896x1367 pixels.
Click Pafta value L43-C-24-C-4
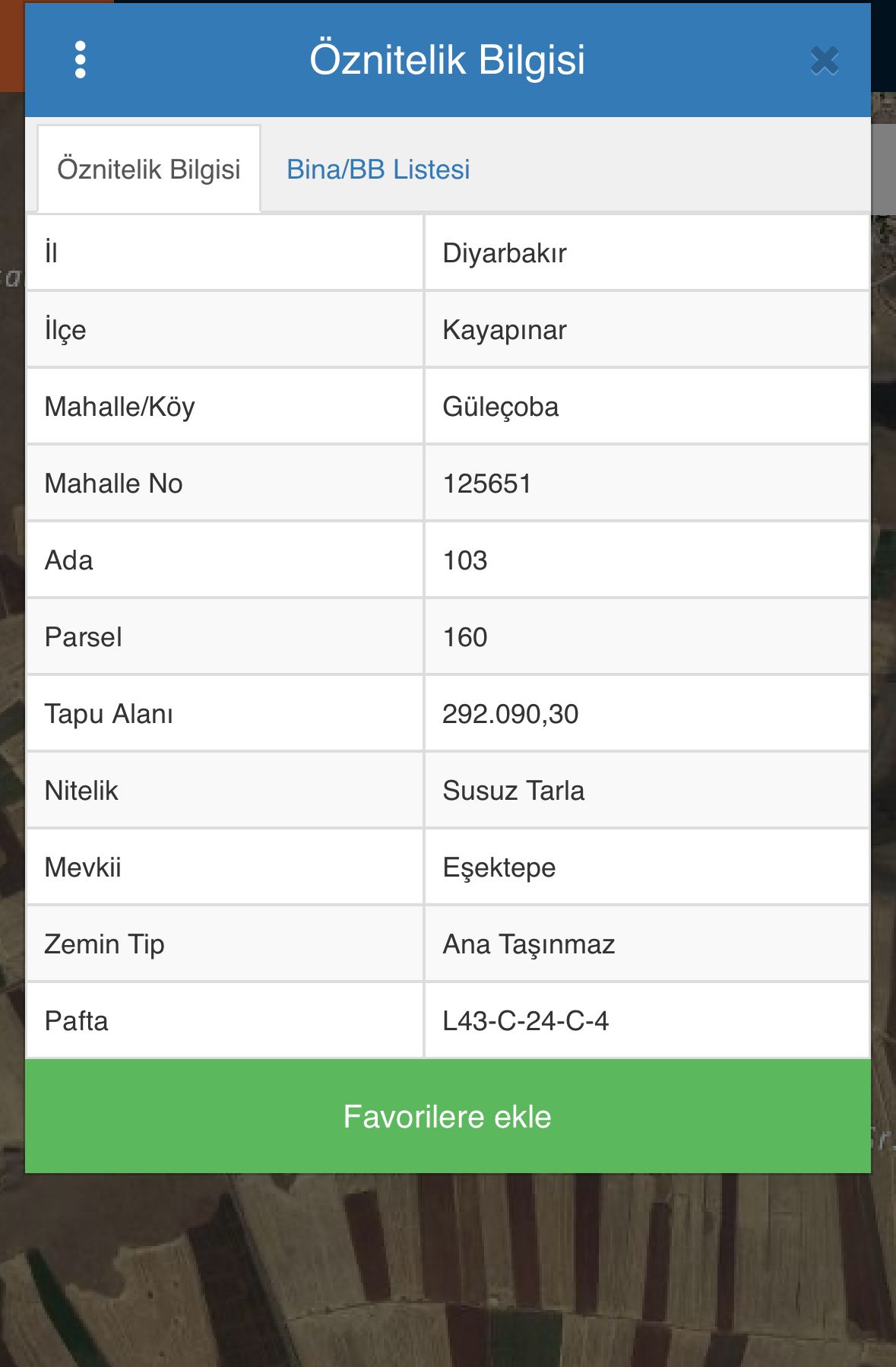click(x=647, y=1021)
